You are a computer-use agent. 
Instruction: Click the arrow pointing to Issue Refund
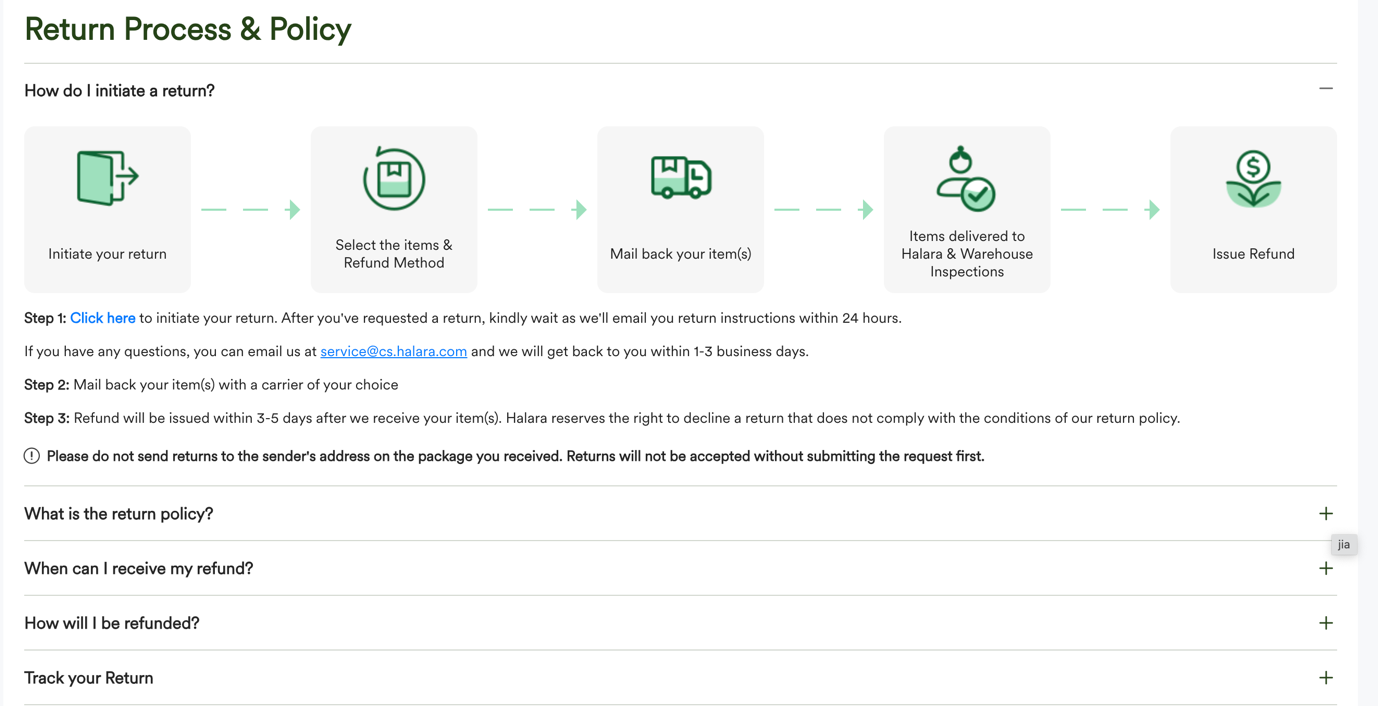click(1110, 210)
